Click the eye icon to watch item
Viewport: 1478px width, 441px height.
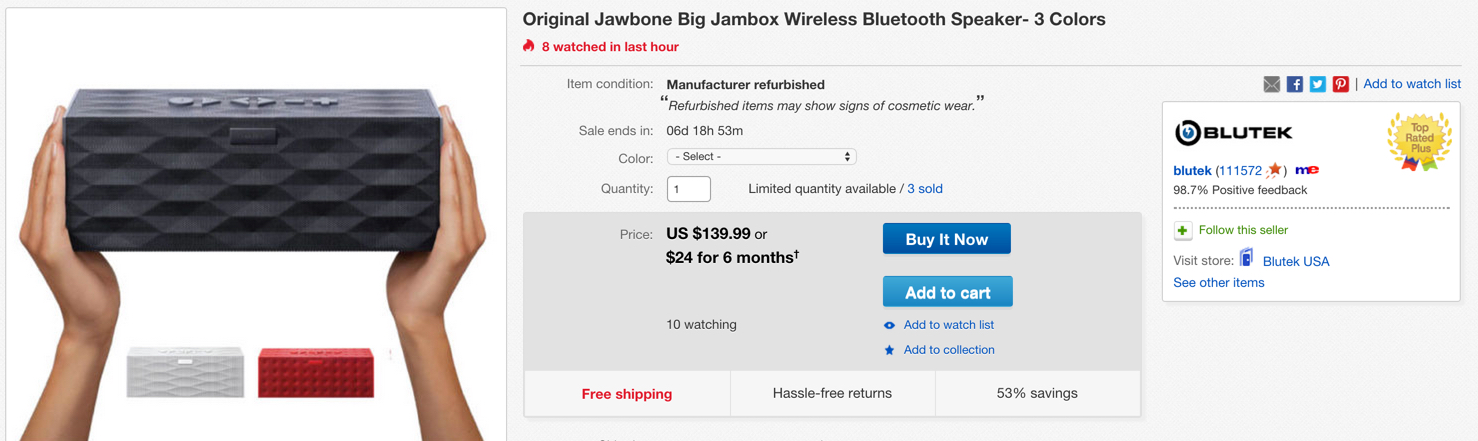click(x=889, y=325)
